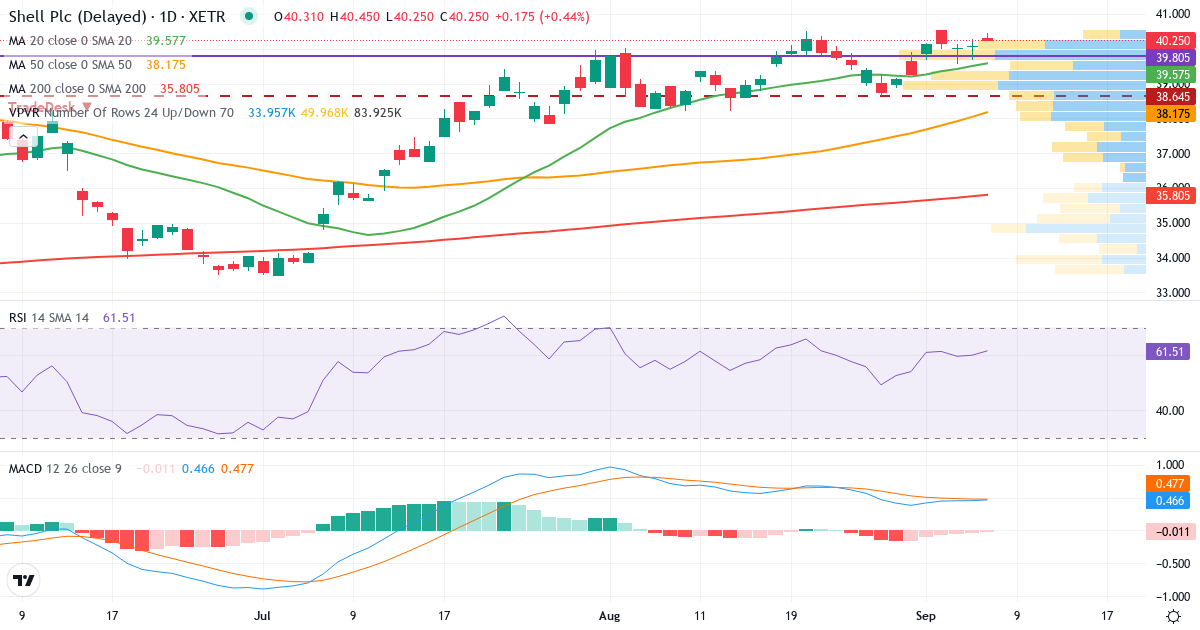Select MA 50 close SMA 50 legend
This screenshot has height=630, width=1200.
[x=70, y=64]
